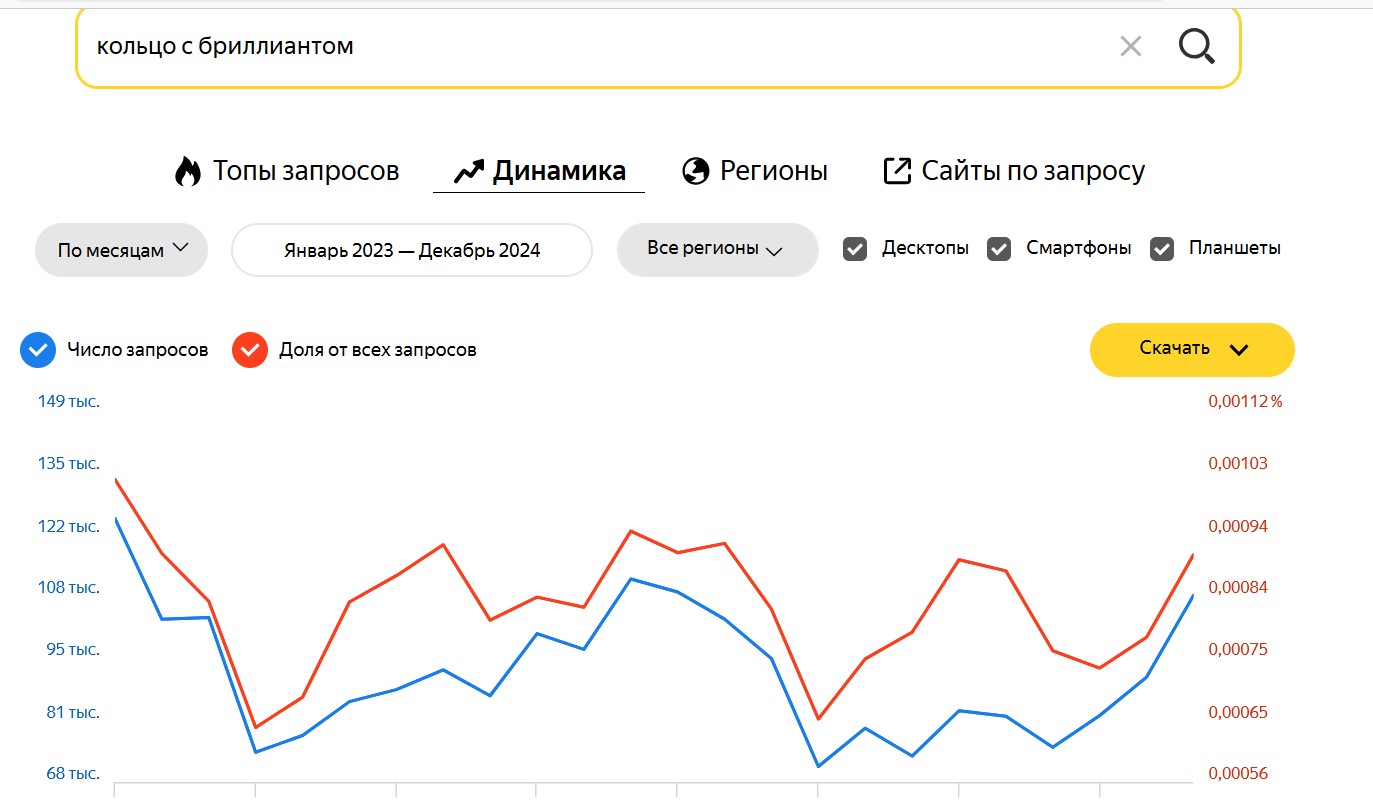Screen dimensions: 1373x806
Task: Click the globe icon beside Регионы
Action: point(695,171)
